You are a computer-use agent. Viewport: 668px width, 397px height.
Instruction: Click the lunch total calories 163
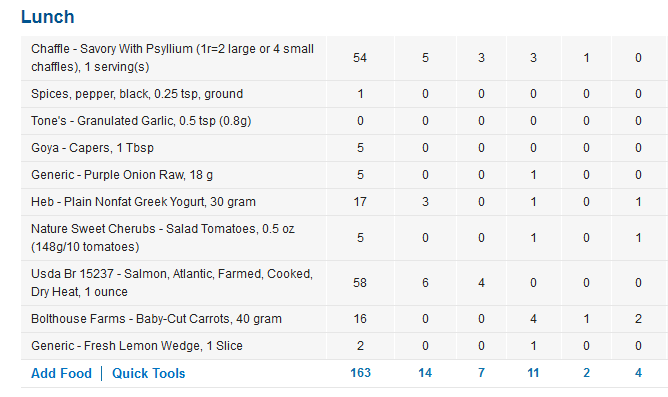360,373
